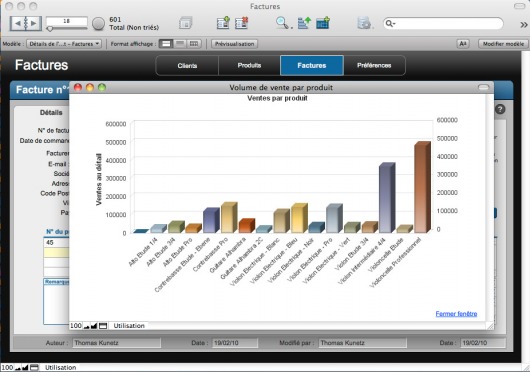Switch to Form view format
The width and height of the screenshot is (530, 372).
tap(166, 44)
